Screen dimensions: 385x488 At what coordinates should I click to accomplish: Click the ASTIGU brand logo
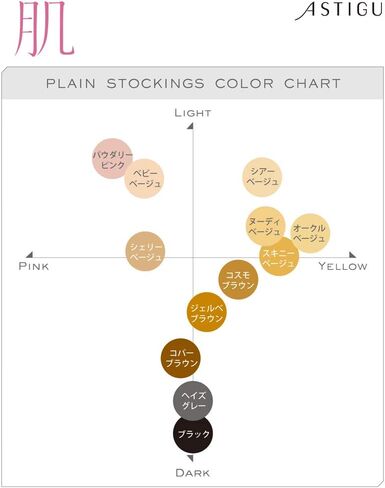click(x=339, y=10)
